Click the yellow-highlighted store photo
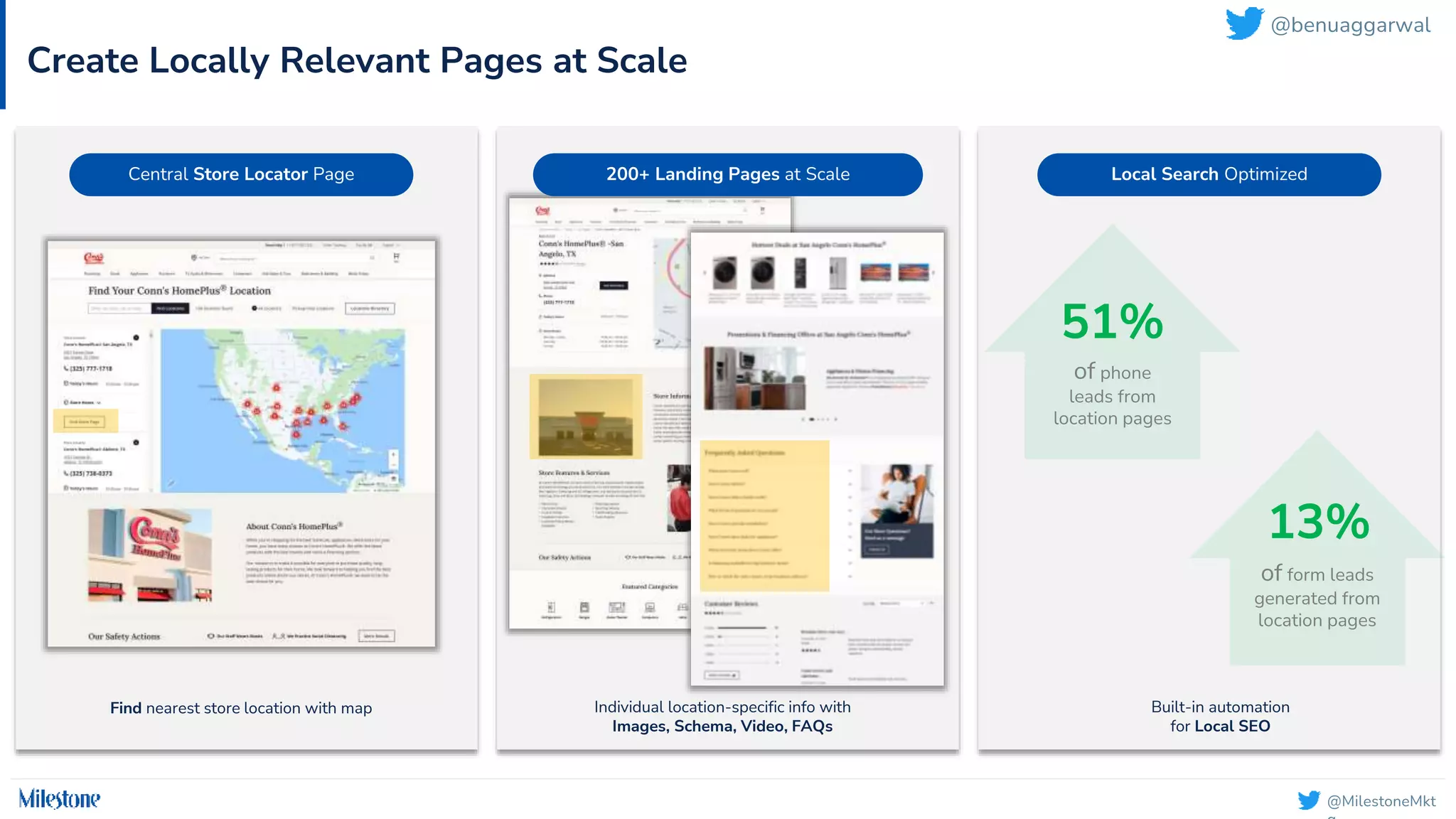The height and width of the screenshot is (819, 1456). coord(586,417)
